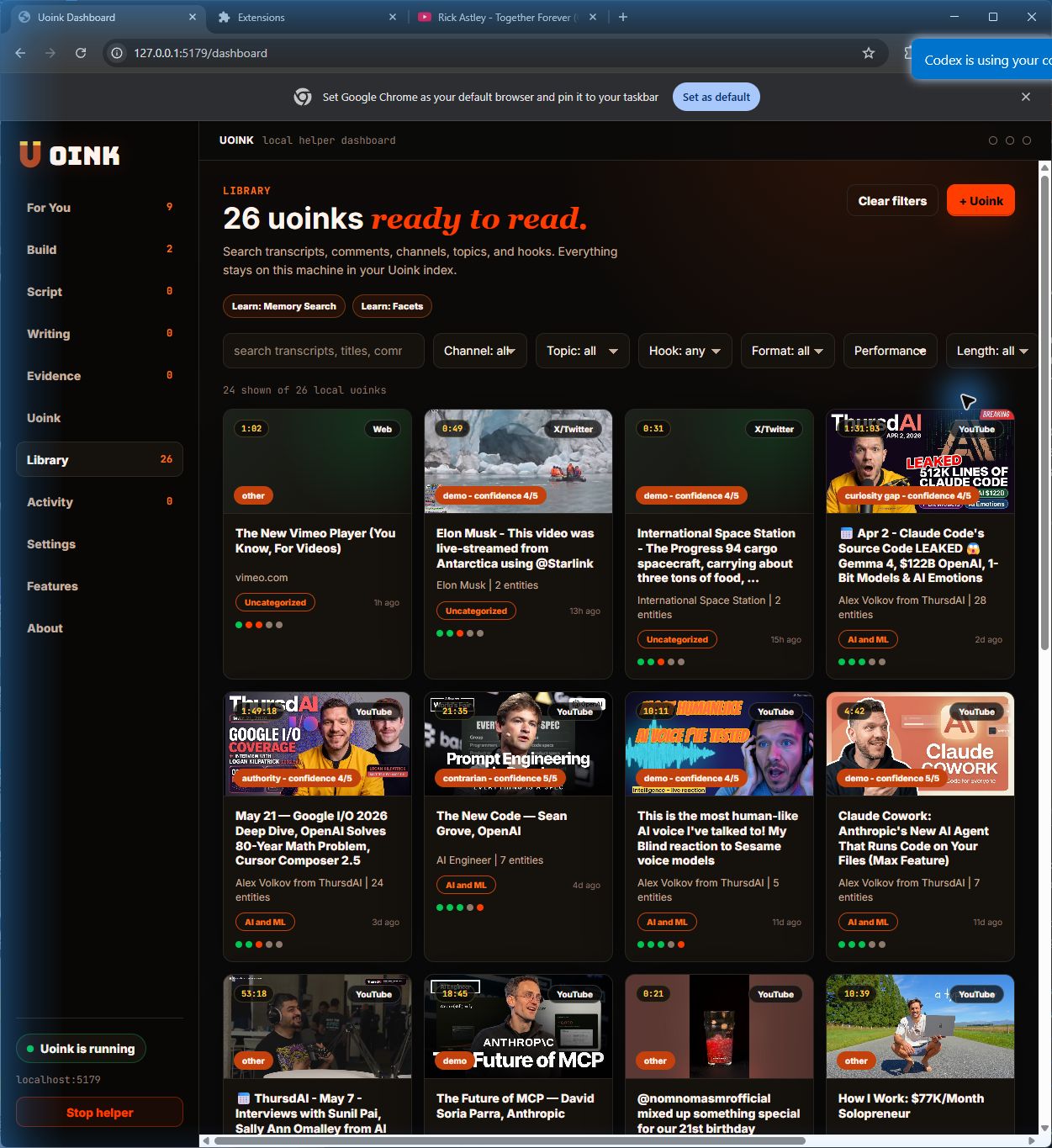This screenshot has height=1148, width=1052.
Task: Click AI and ML tag on Sean Grove card
Action: point(466,885)
